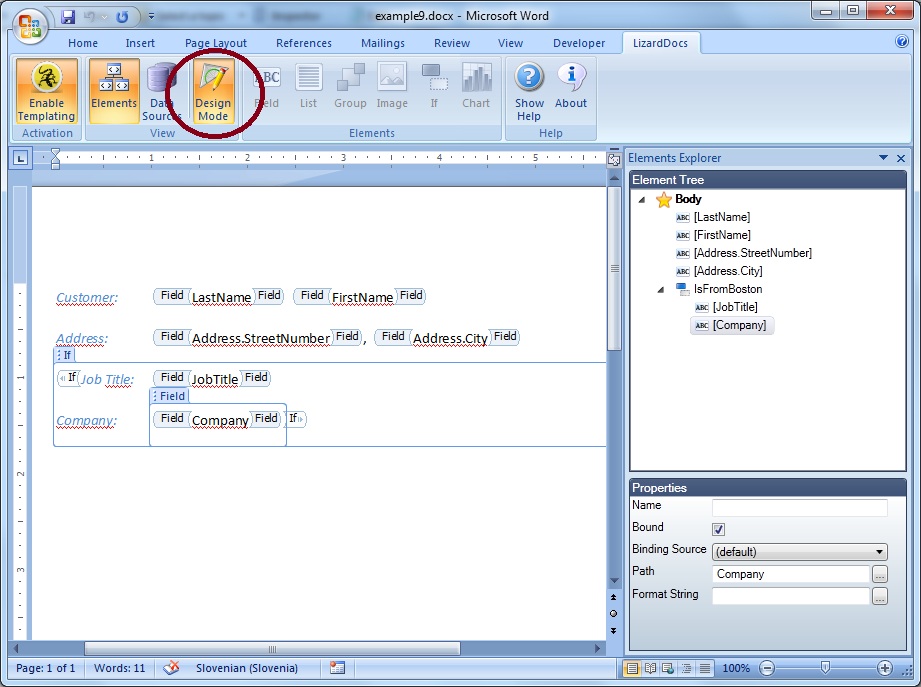
Task: Open the Office button menu
Action: click(x=31, y=26)
